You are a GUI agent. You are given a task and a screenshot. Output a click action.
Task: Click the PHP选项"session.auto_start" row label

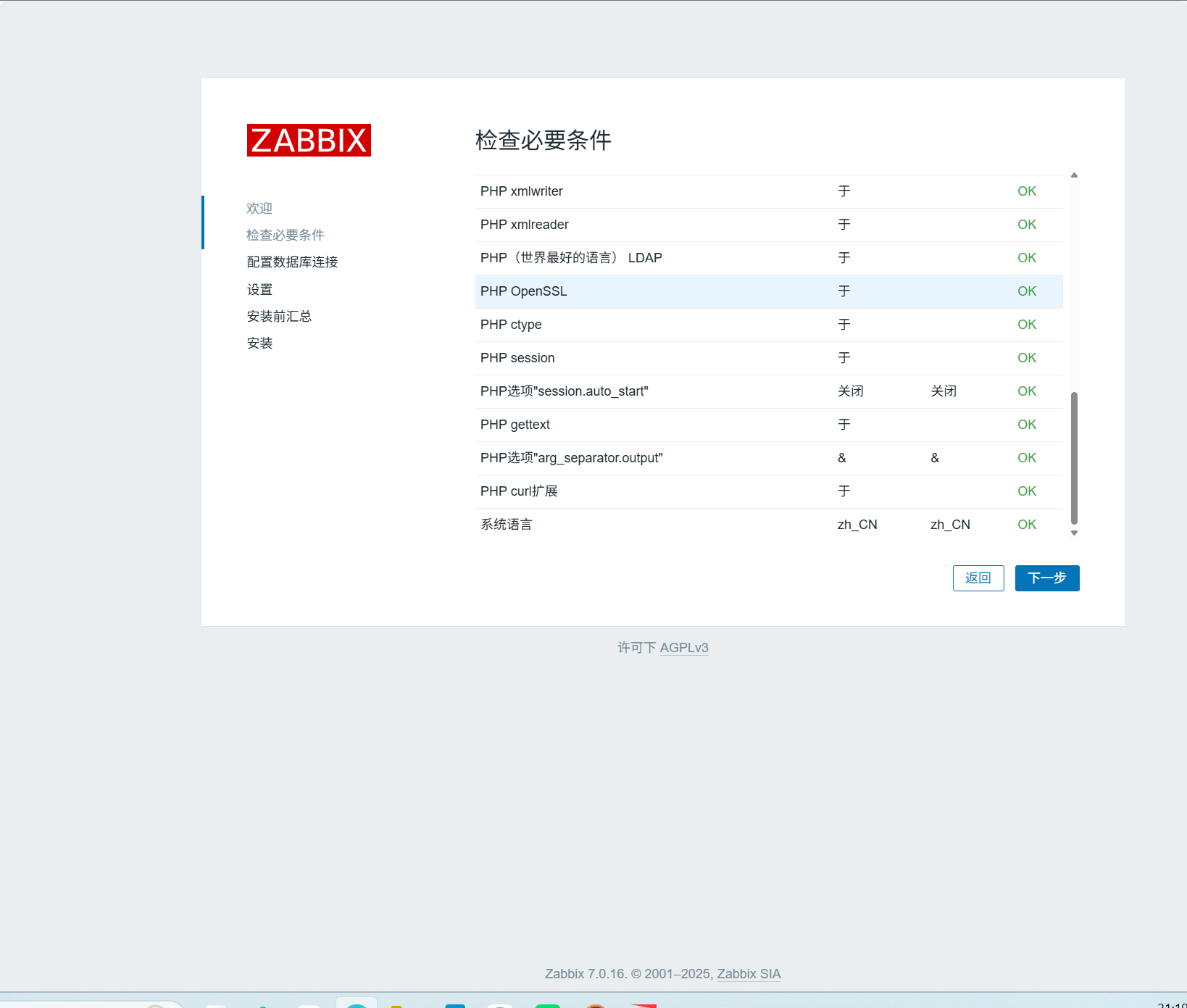[565, 391]
